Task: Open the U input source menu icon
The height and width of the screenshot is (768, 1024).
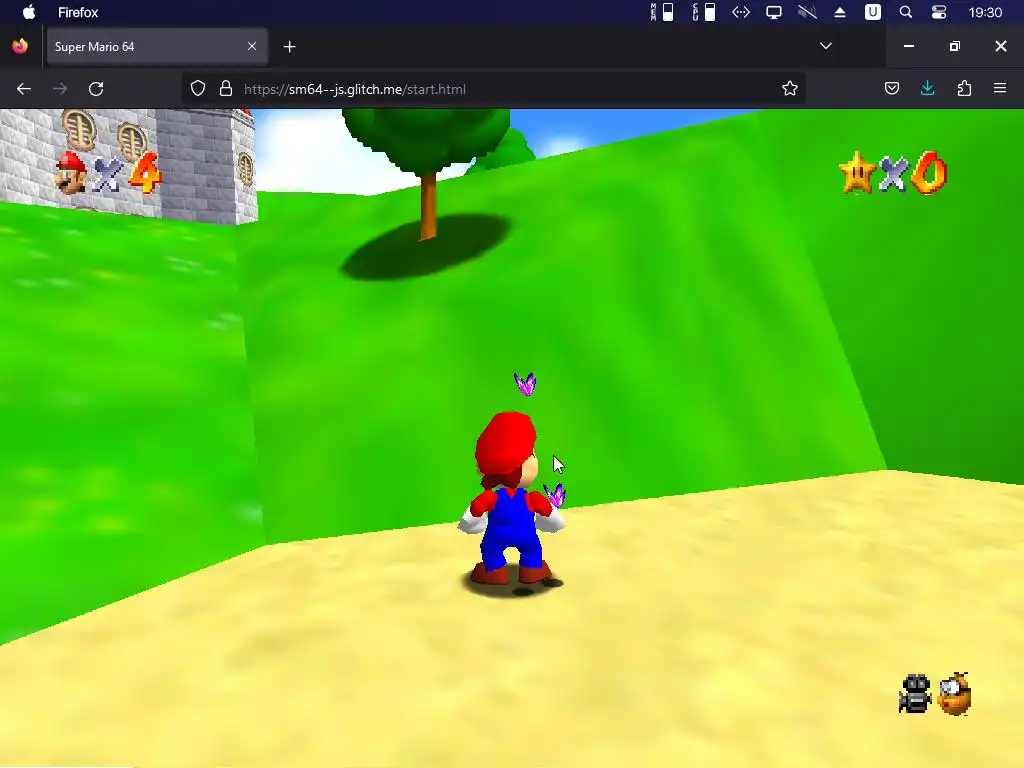Action: [x=872, y=12]
